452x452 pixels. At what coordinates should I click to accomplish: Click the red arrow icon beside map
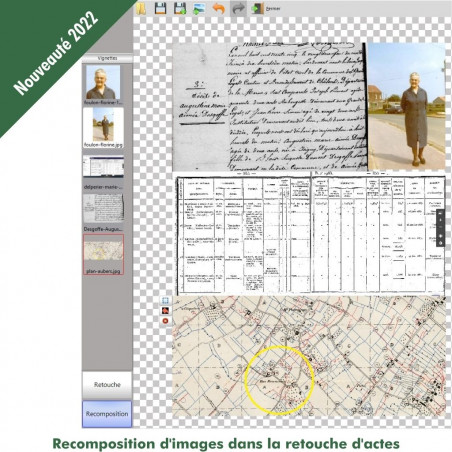[x=165, y=311]
